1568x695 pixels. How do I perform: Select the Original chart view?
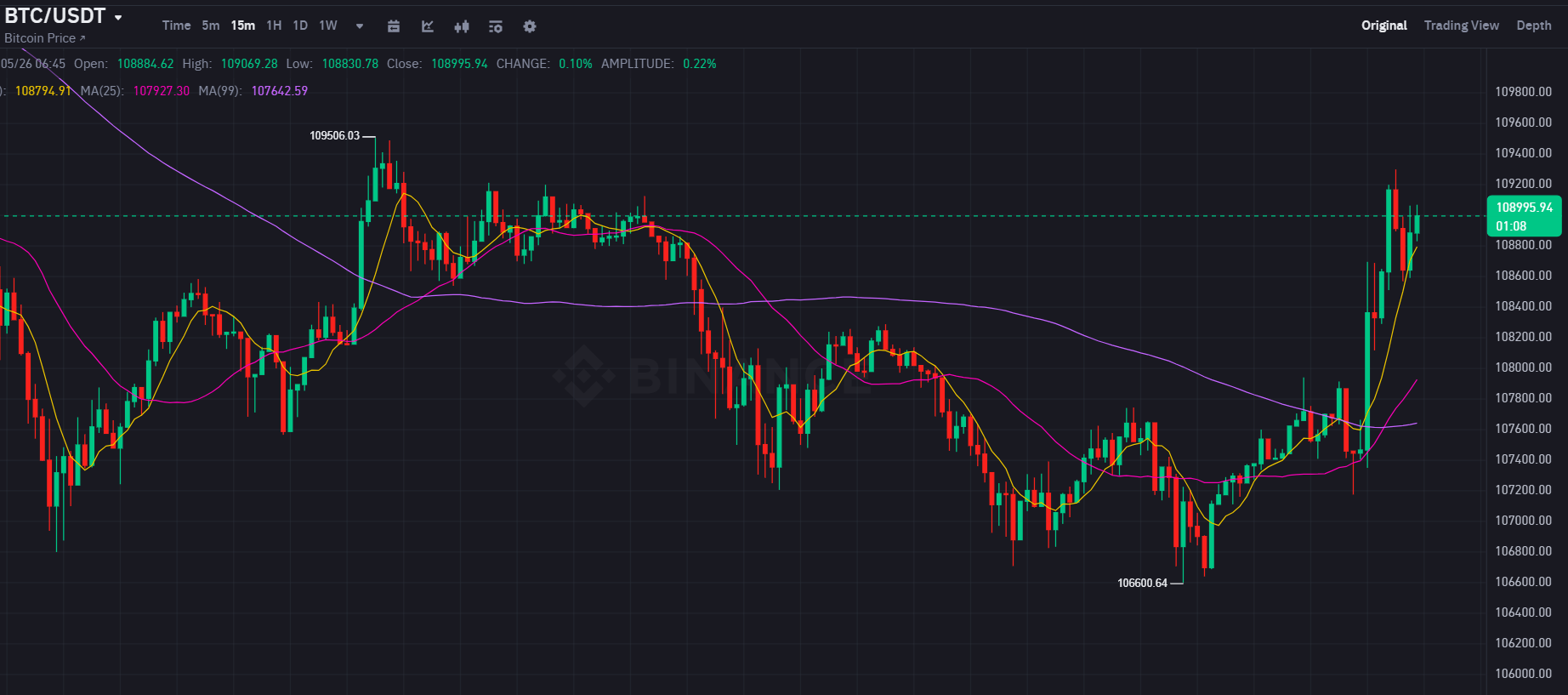click(x=1384, y=26)
